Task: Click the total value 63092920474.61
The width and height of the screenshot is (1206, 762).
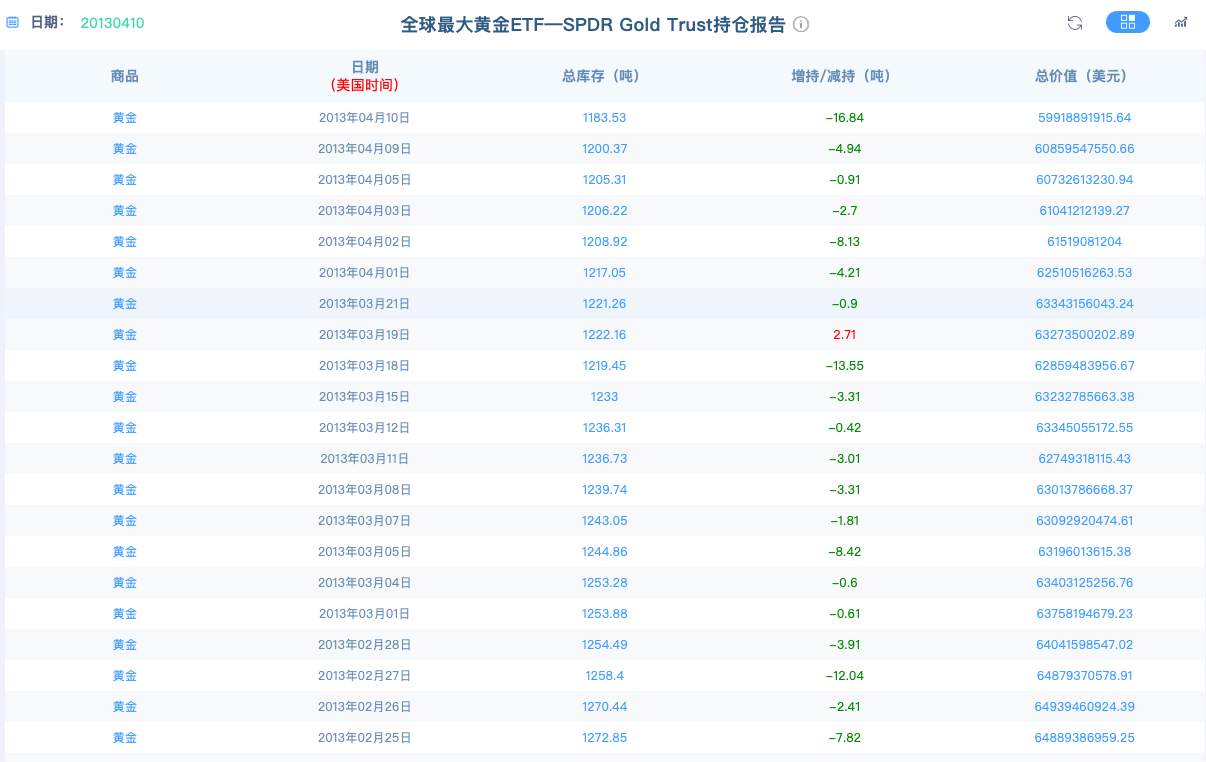Action: 1084,521
